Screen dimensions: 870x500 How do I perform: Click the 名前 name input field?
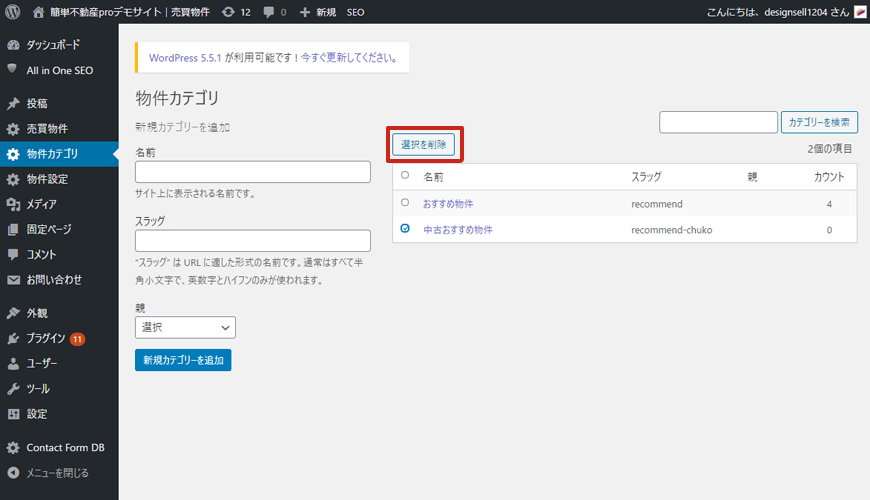click(252, 172)
